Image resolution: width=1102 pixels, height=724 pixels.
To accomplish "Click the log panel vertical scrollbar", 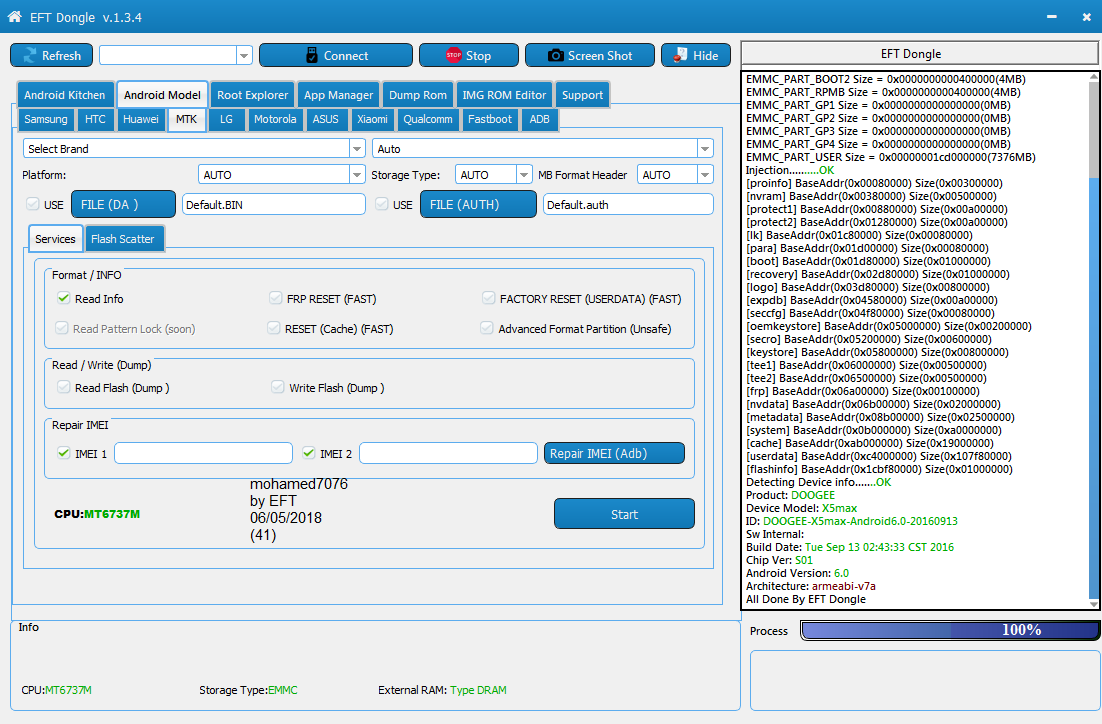I will point(1094,340).
